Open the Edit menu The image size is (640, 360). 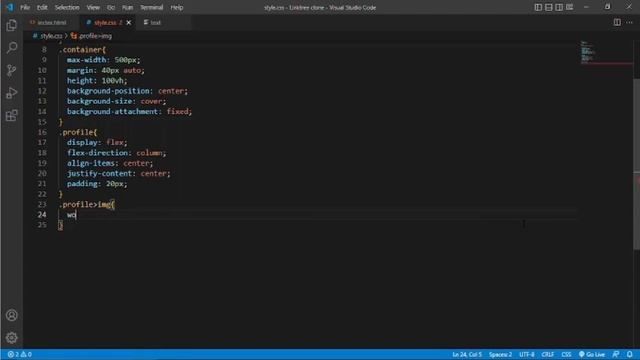tap(42, 7)
